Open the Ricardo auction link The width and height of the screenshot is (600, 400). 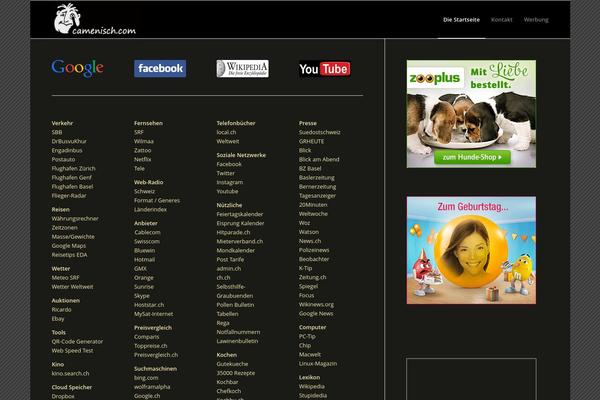[x=61, y=309]
